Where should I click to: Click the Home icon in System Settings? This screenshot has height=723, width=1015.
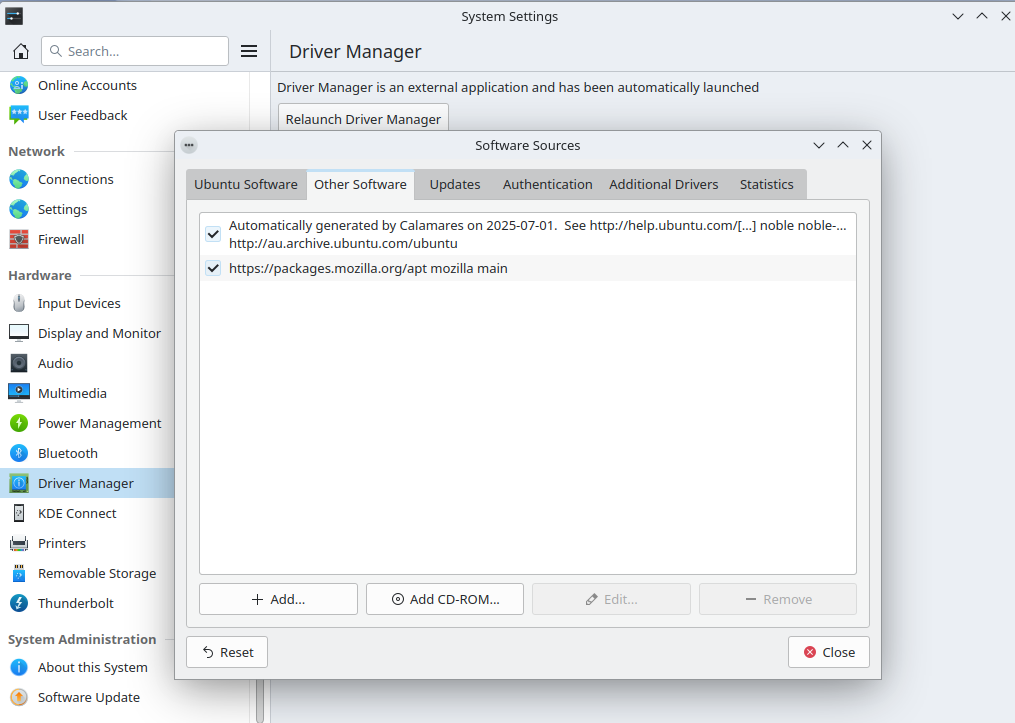[x=21, y=51]
